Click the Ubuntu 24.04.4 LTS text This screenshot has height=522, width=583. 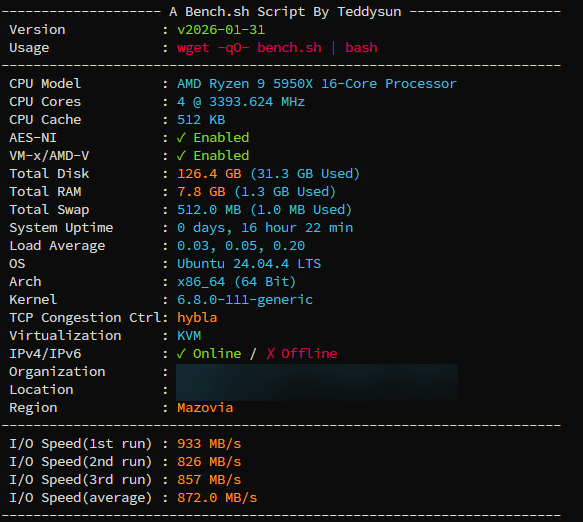coord(249,264)
